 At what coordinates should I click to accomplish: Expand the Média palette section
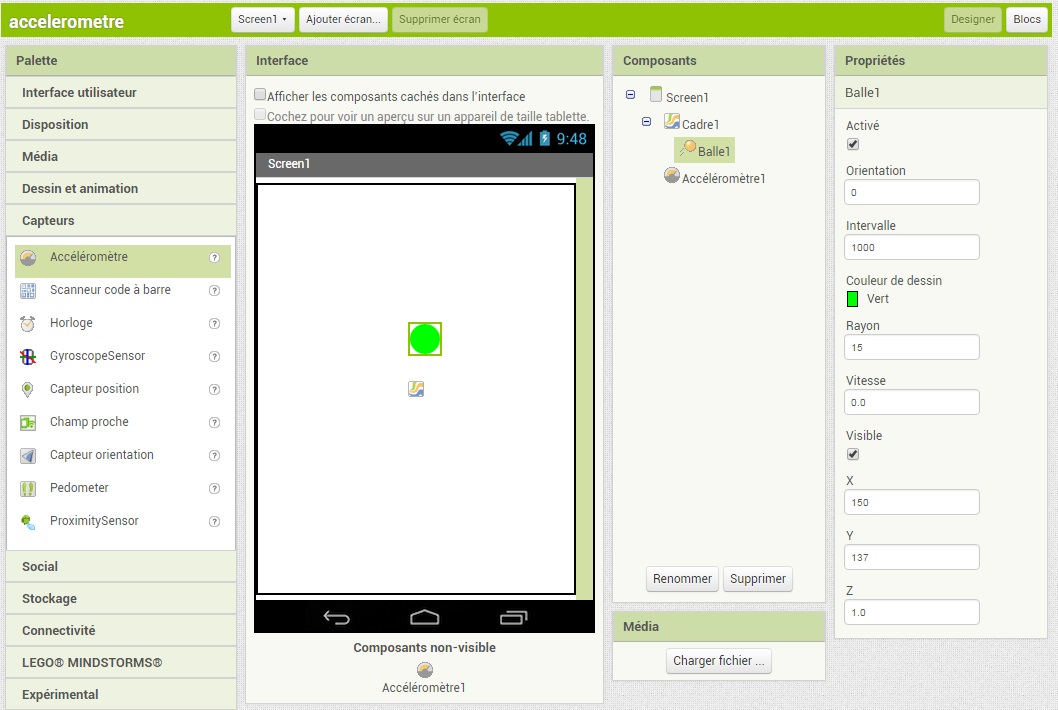point(121,157)
